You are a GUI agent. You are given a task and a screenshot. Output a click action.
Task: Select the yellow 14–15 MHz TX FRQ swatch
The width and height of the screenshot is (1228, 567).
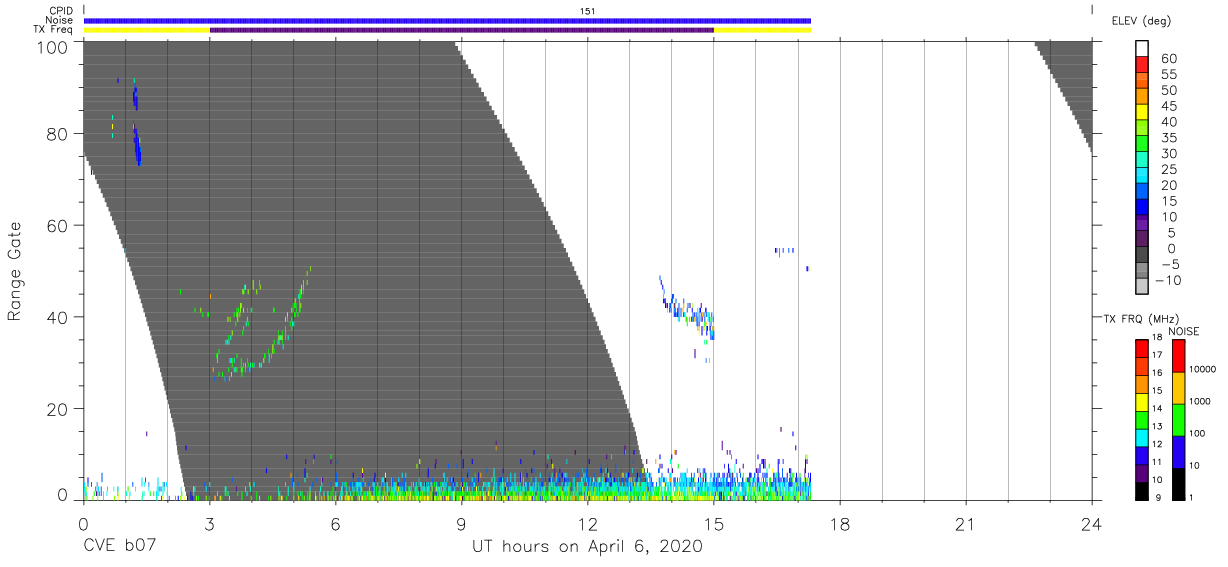click(x=1141, y=400)
